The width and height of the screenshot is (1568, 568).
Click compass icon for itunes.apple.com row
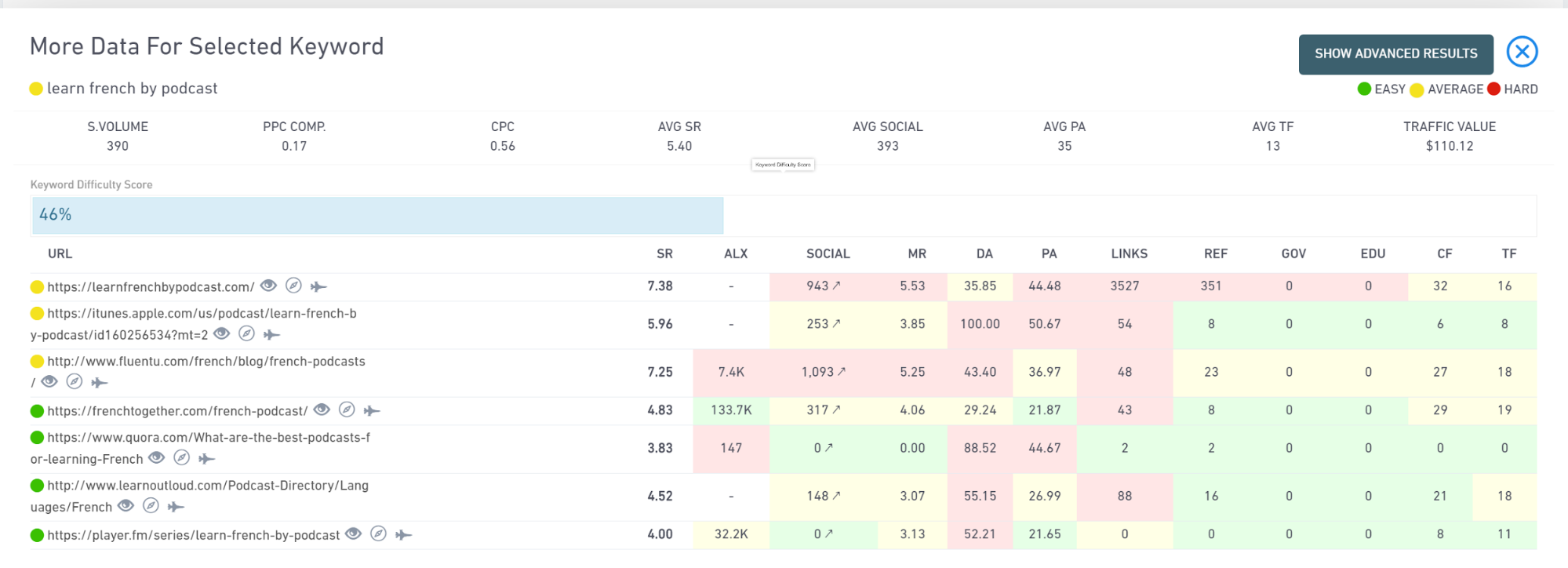click(246, 333)
